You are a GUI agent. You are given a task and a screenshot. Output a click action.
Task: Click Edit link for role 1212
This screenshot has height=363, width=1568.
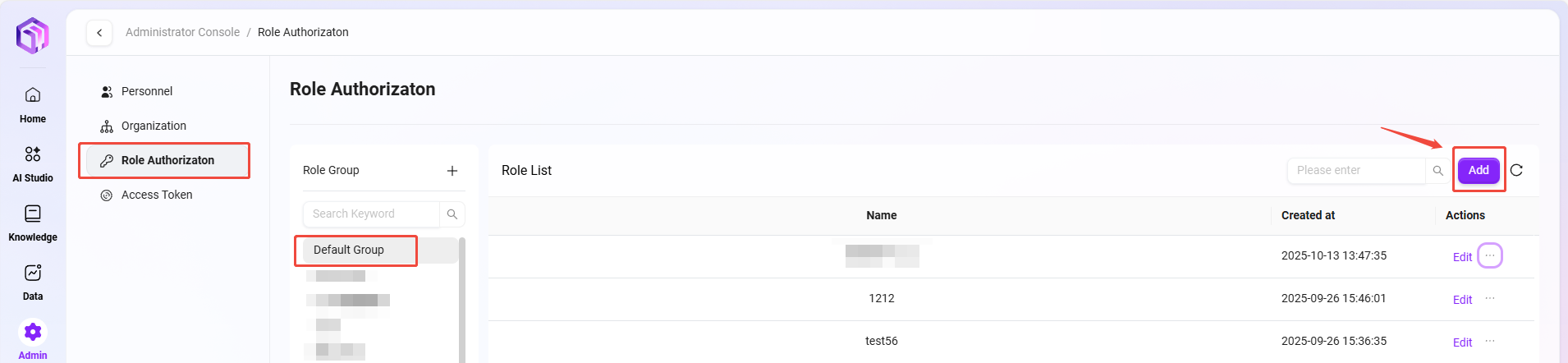(1462, 300)
